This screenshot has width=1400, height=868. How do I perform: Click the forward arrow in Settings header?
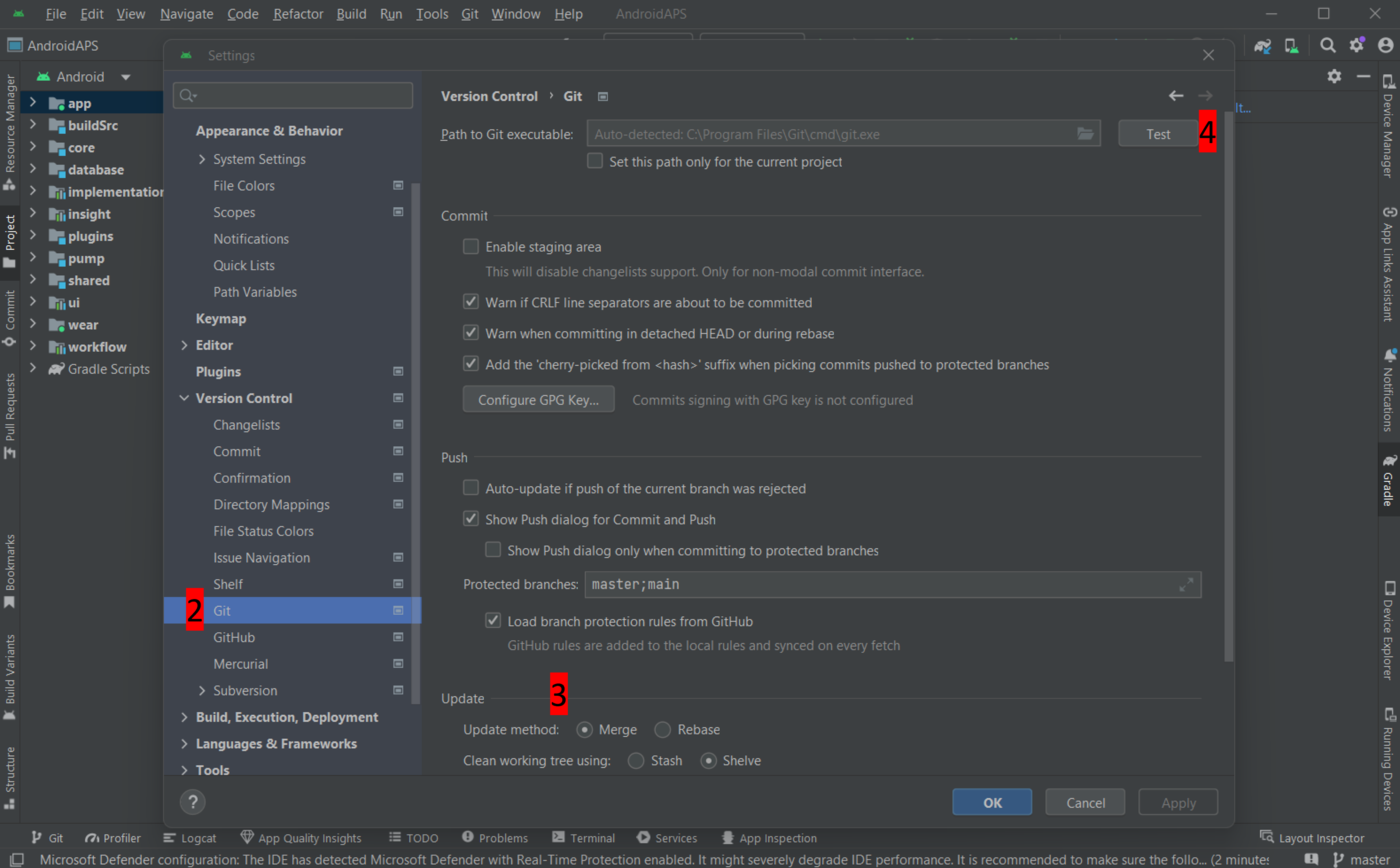pyautogui.click(x=1205, y=96)
